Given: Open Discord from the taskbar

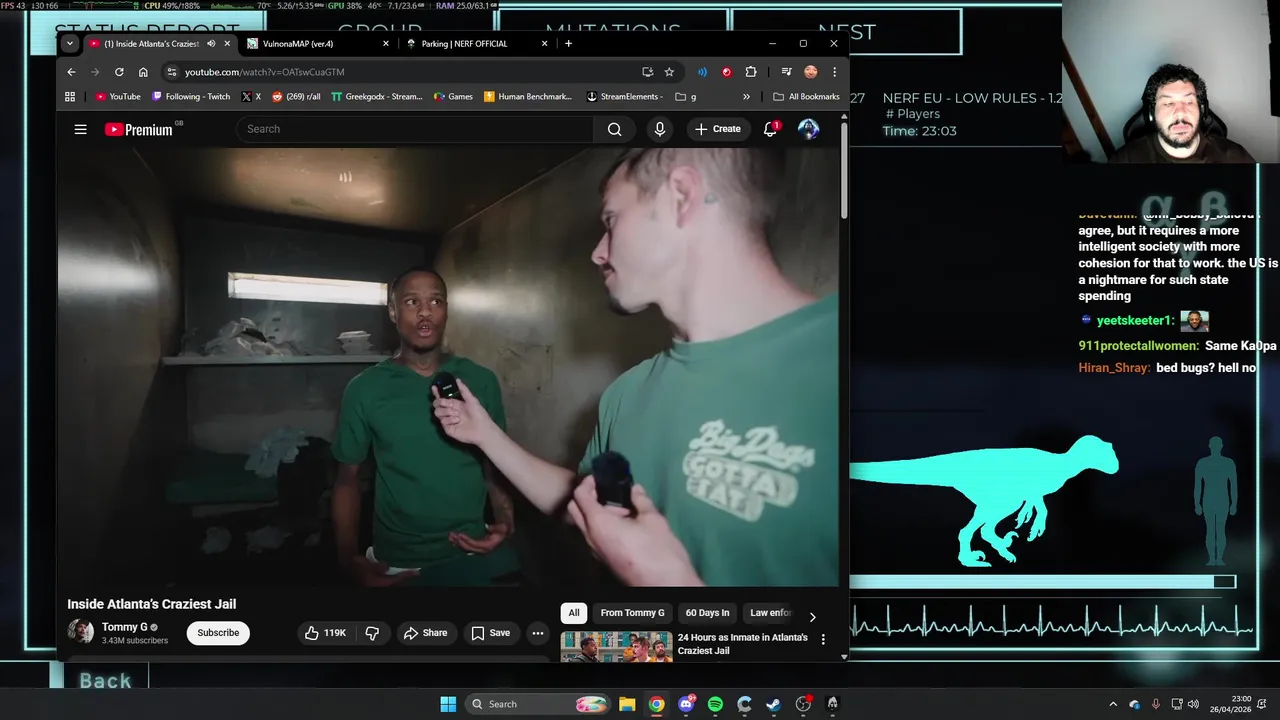Looking at the screenshot, I should pyautogui.click(x=686, y=704).
